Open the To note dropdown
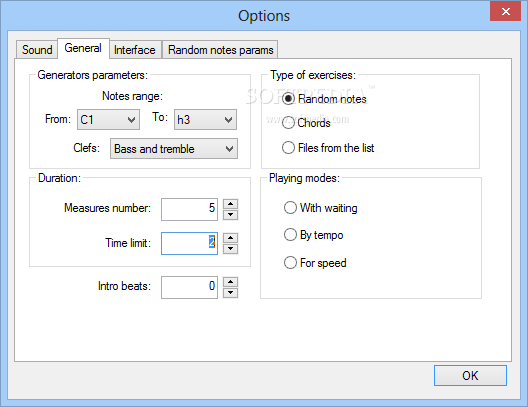 click(x=205, y=120)
